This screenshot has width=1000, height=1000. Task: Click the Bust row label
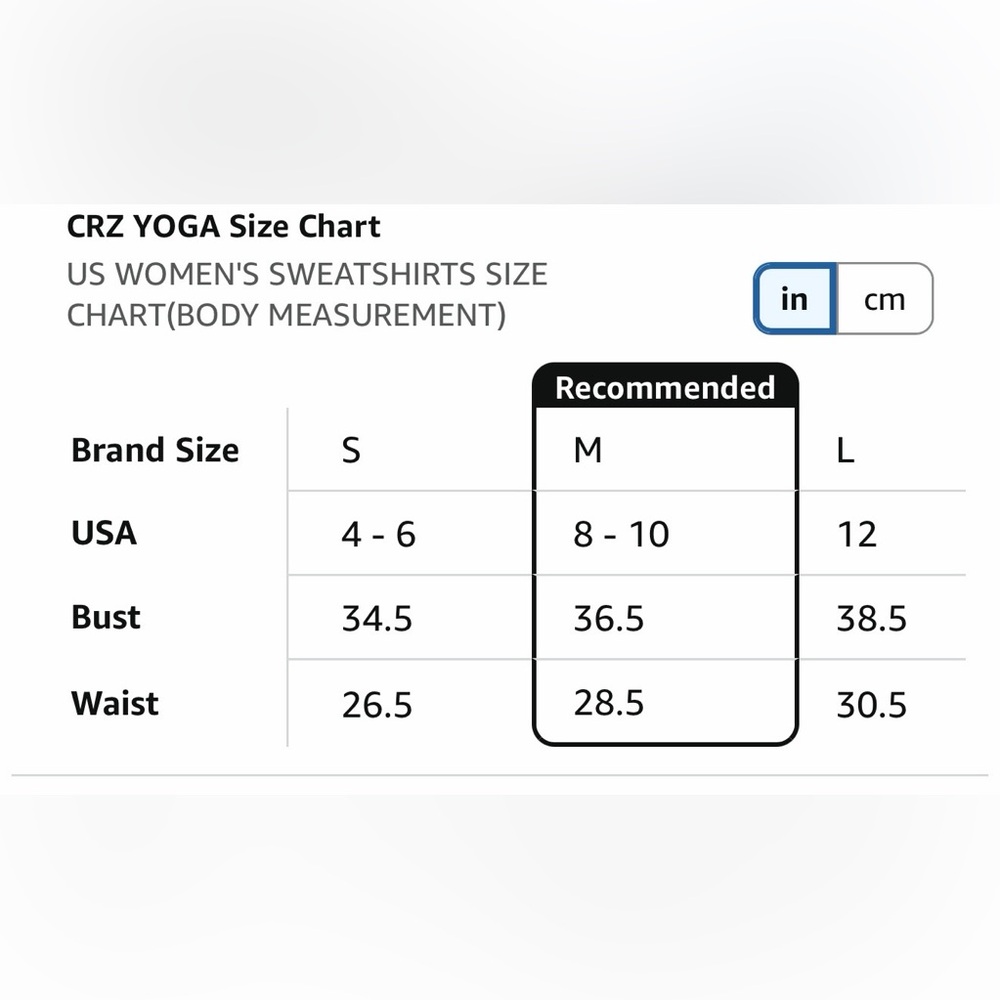point(105,617)
